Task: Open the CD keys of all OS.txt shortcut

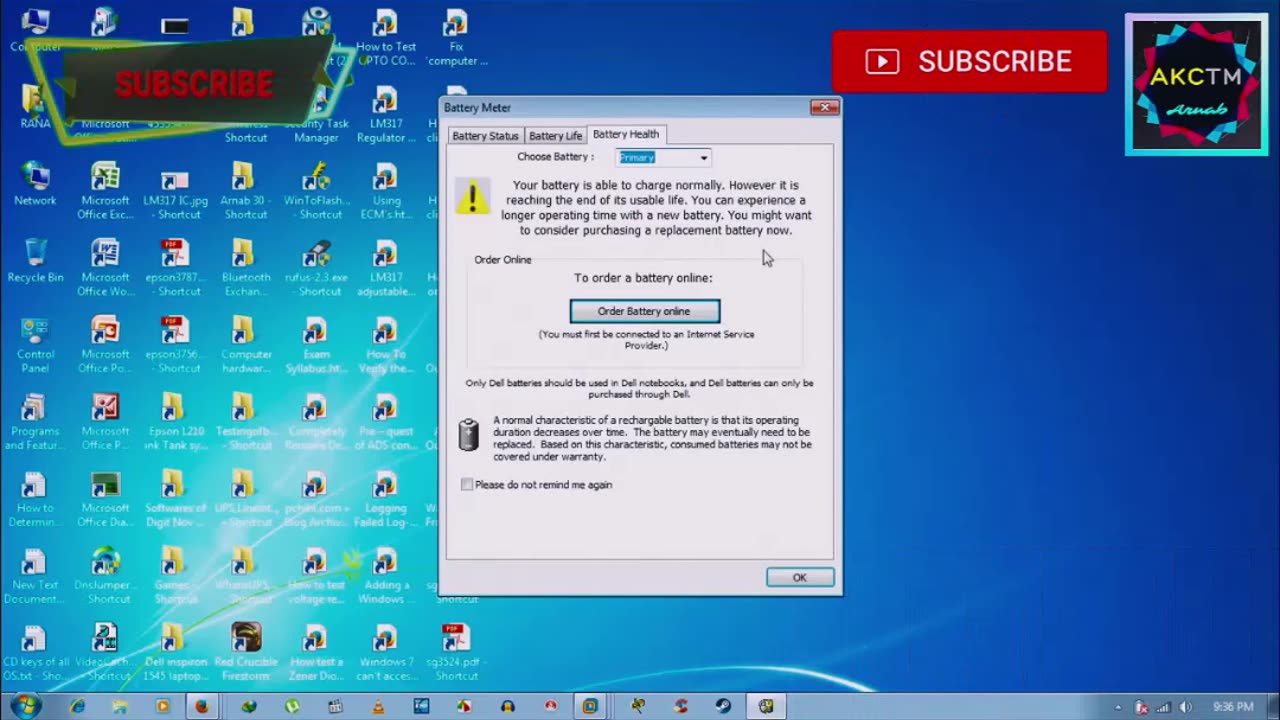Action: coord(35,651)
